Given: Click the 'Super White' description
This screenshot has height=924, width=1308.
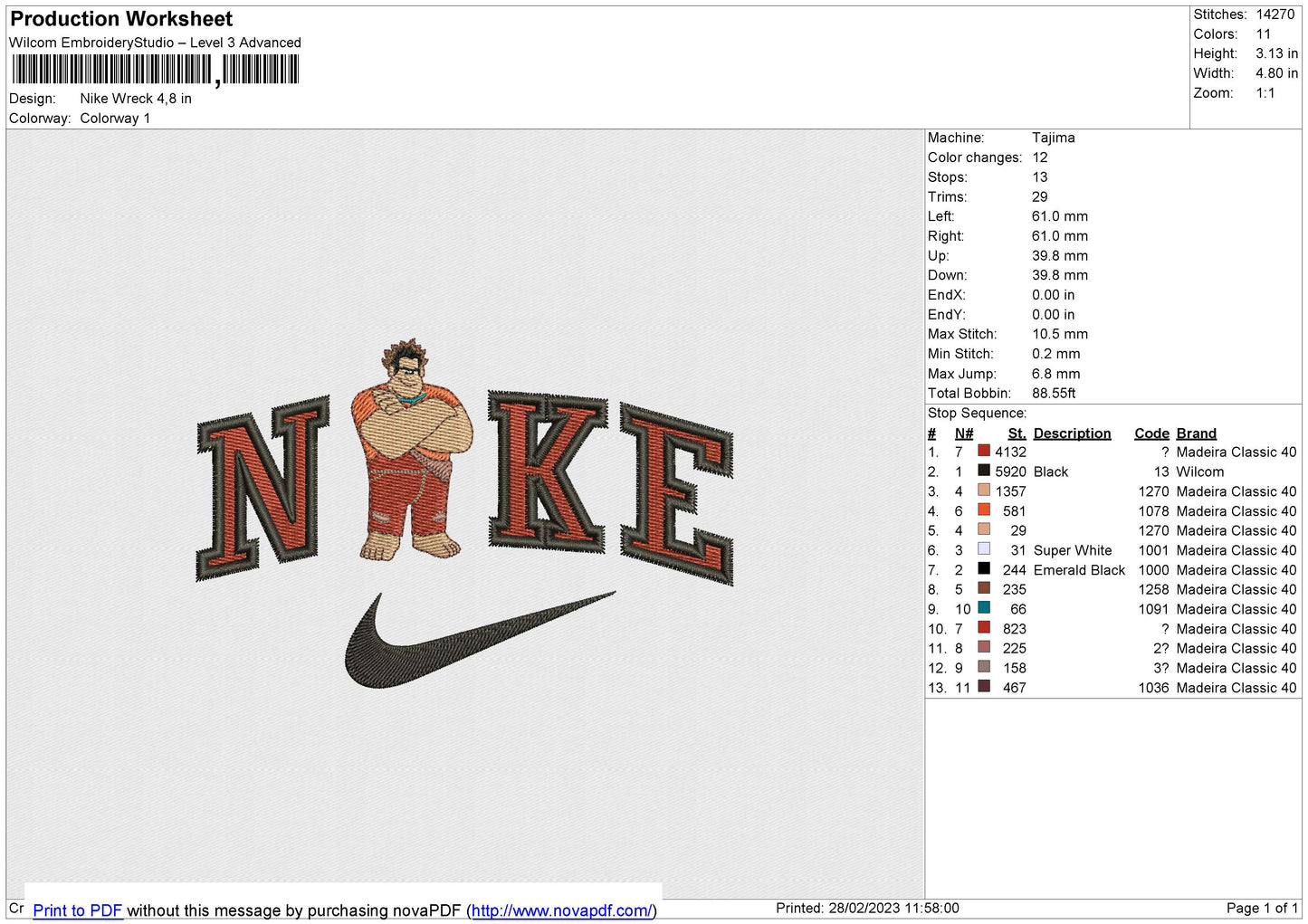Looking at the screenshot, I should click(x=1073, y=550).
